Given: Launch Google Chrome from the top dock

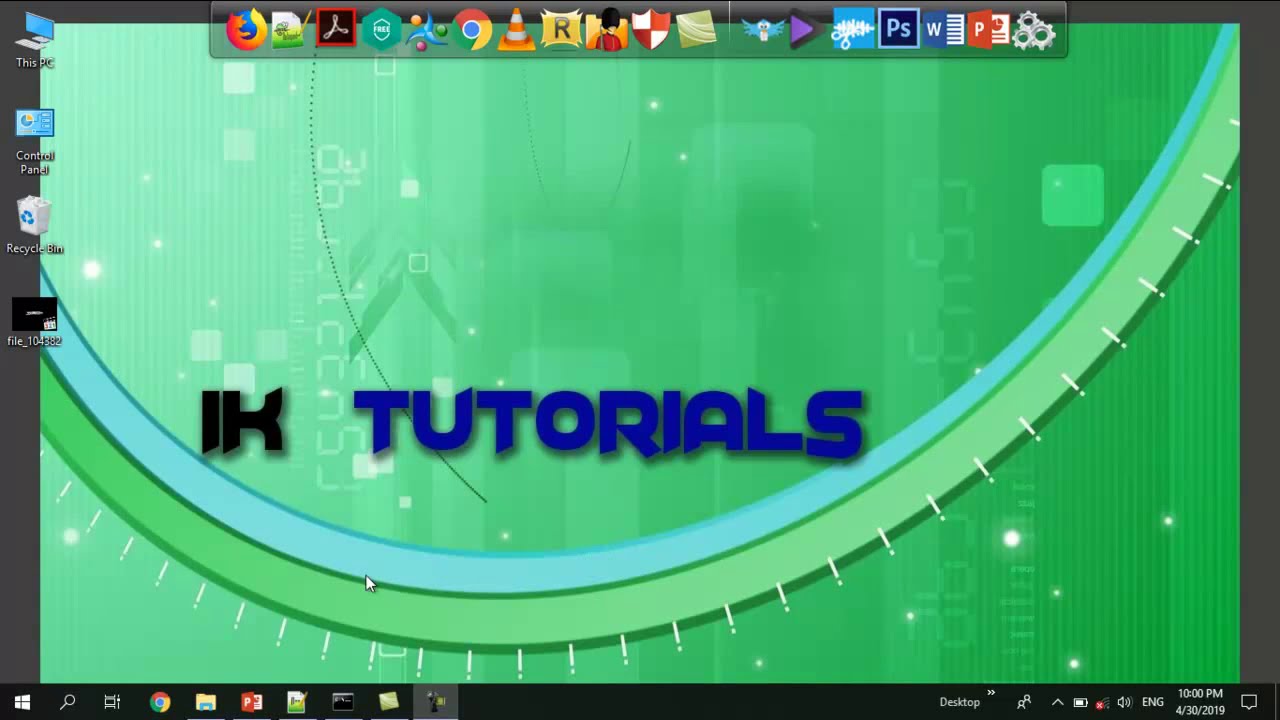Looking at the screenshot, I should tap(471, 30).
